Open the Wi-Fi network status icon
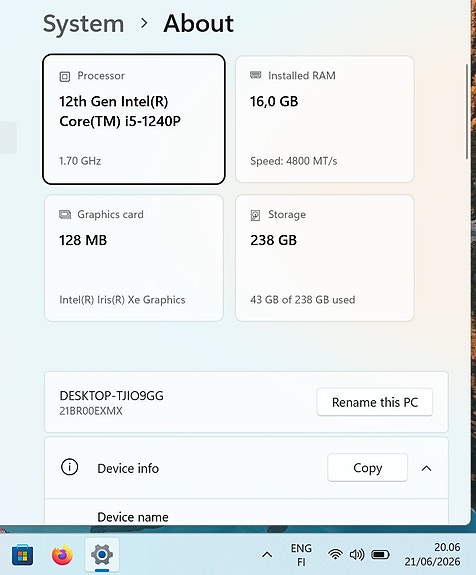The image size is (476, 575). (335, 554)
